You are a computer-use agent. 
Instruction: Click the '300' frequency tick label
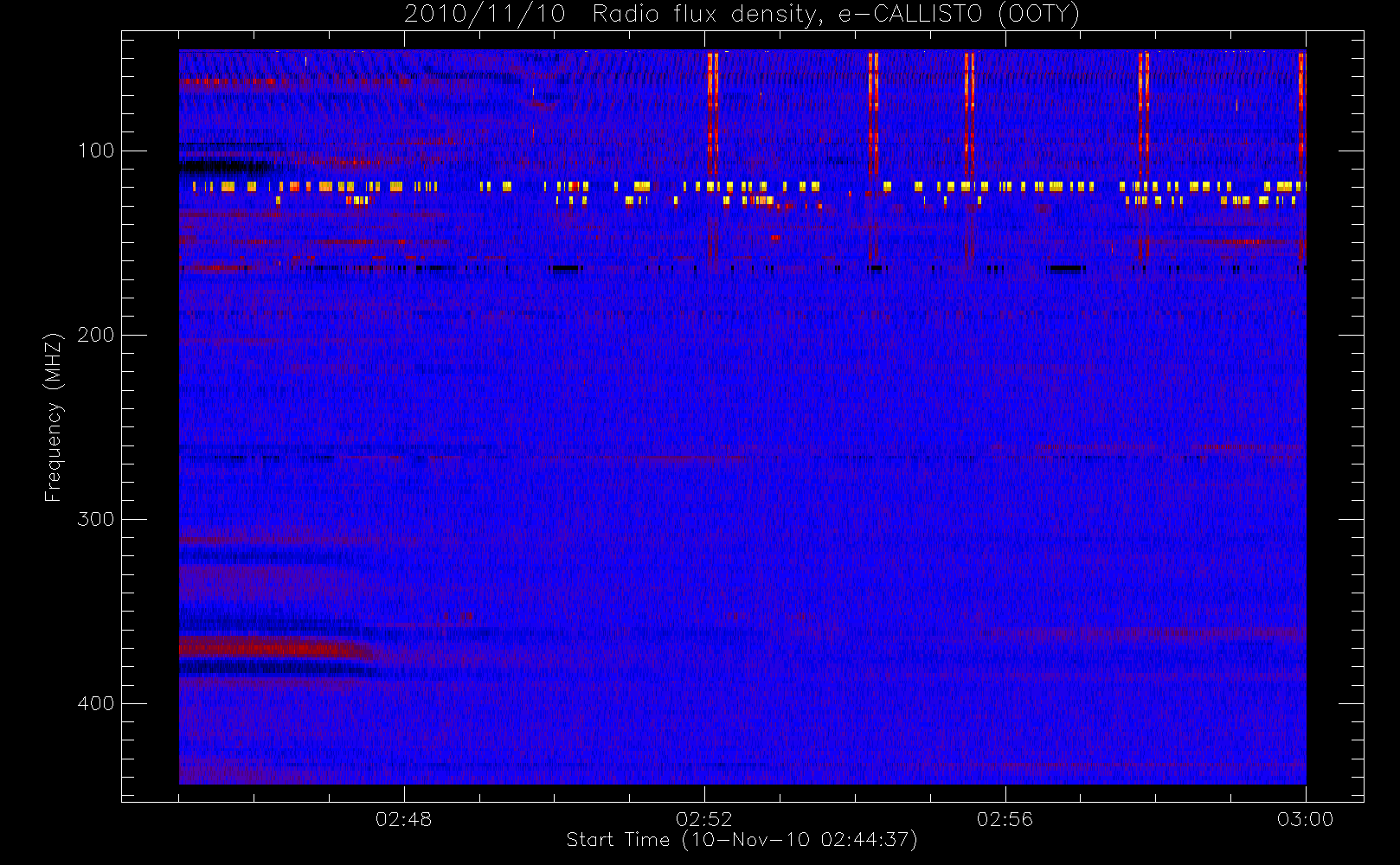tap(95, 519)
